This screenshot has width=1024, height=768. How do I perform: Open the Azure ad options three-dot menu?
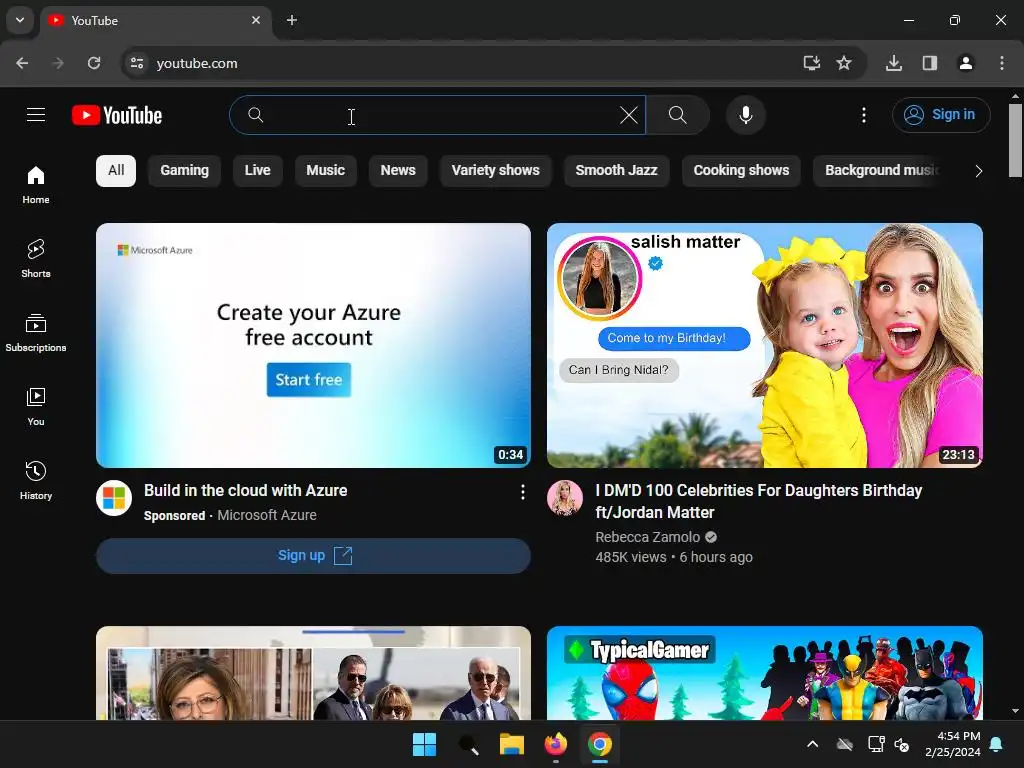pyautogui.click(x=522, y=492)
